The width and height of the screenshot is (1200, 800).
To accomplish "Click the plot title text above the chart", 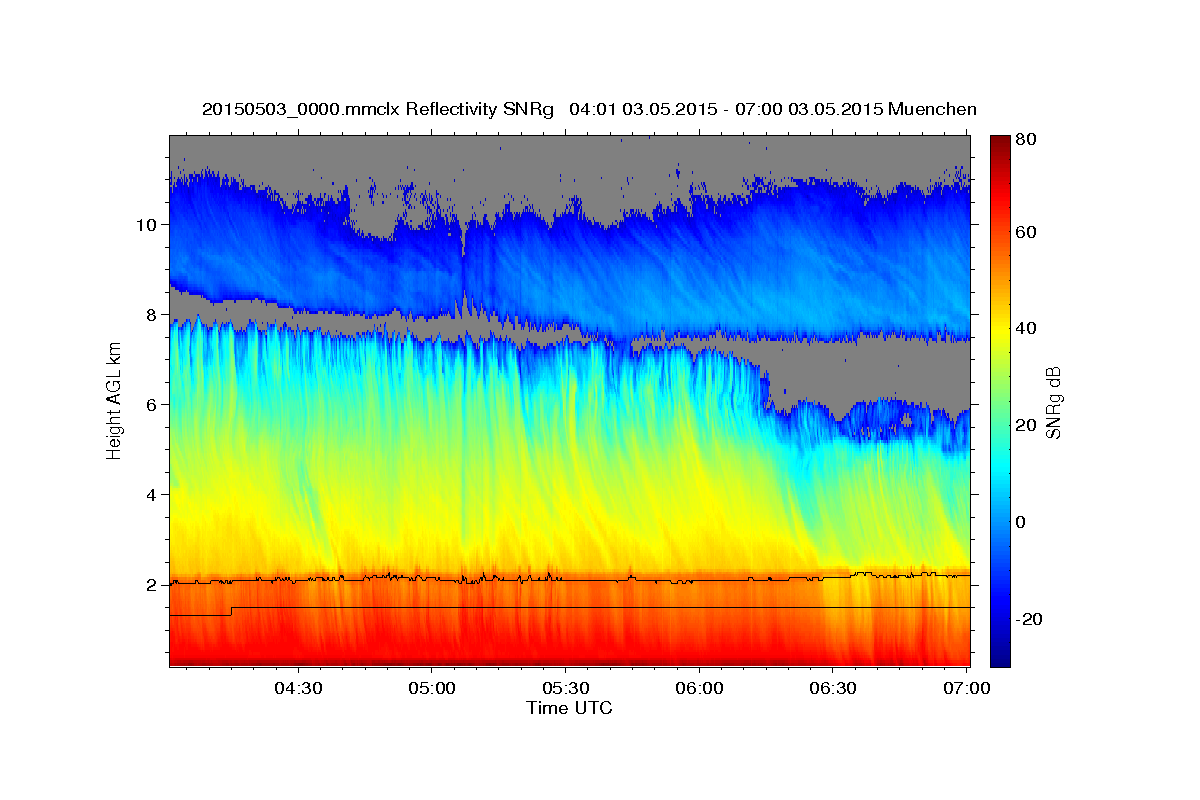I will (589, 109).
